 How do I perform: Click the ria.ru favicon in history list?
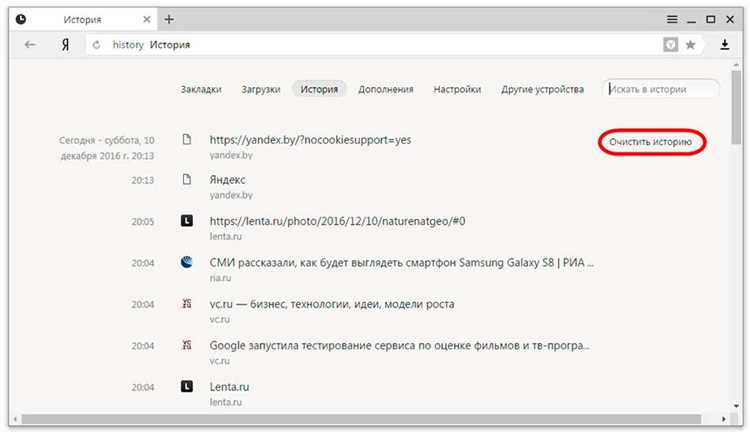point(186,262)
